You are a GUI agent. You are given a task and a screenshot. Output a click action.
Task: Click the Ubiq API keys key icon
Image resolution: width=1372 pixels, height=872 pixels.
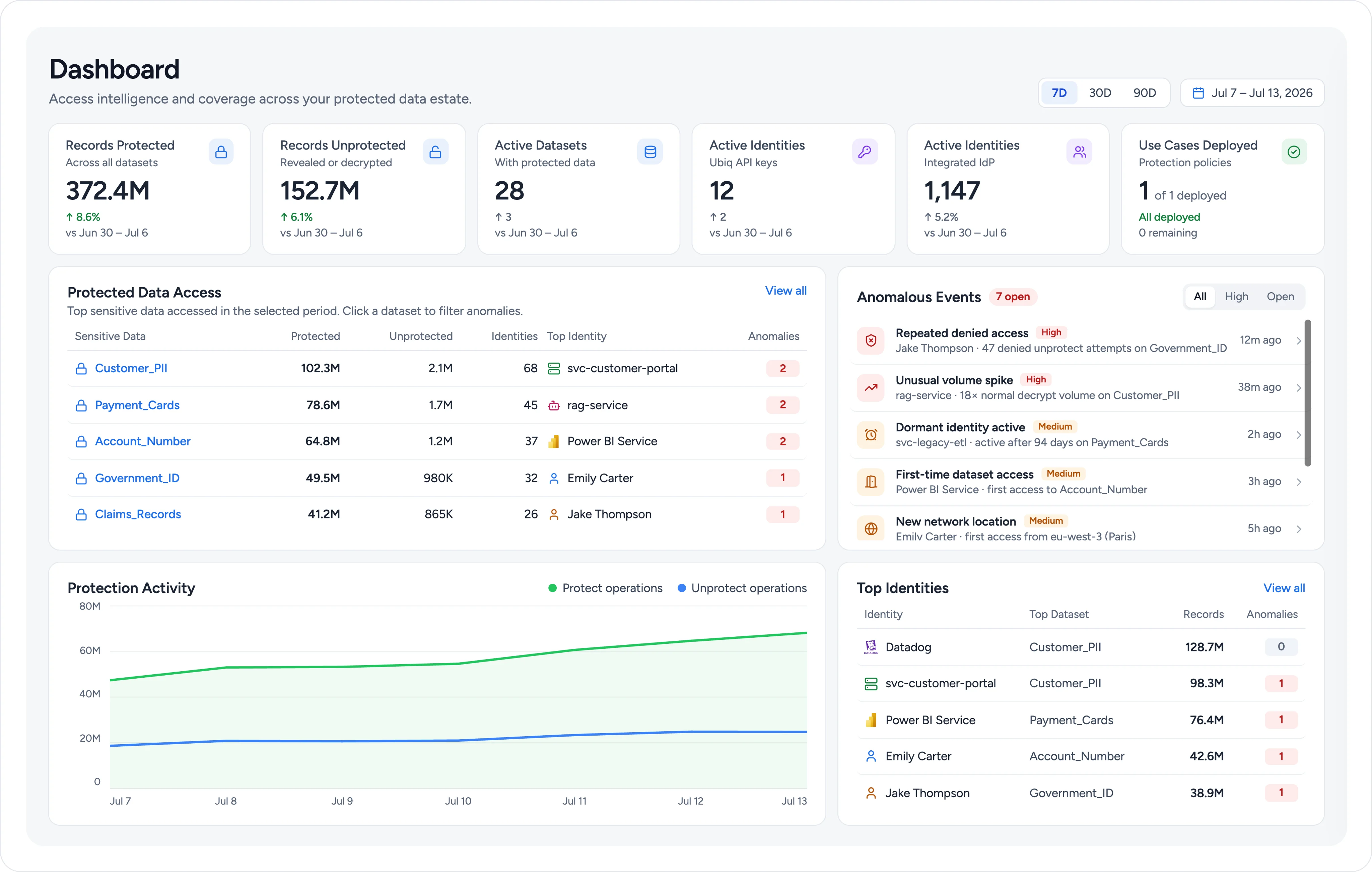(865, 151)
